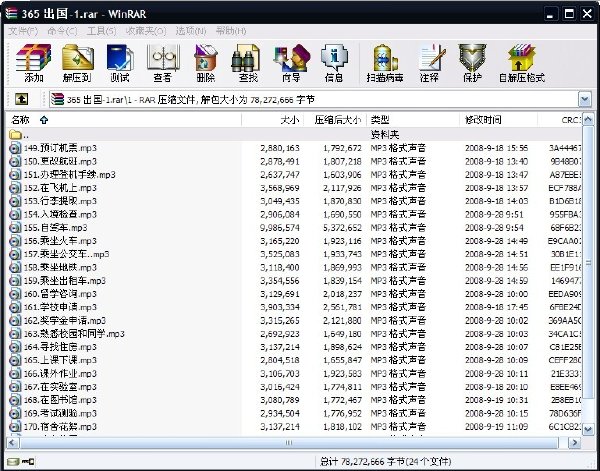Image resolution: width=600 pixels, height=471 pixels.
Task: Click icon of 167.在实验室.mp3
Action: point(15,387)
